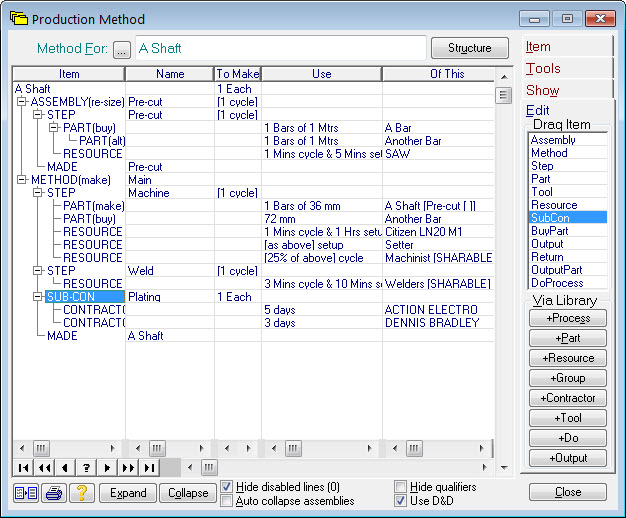The width and height of the screenshot is (626, 518).
Task: Collapse the SUB-CON Plating node
Action: pyautogui.click(x=38, y=297)
